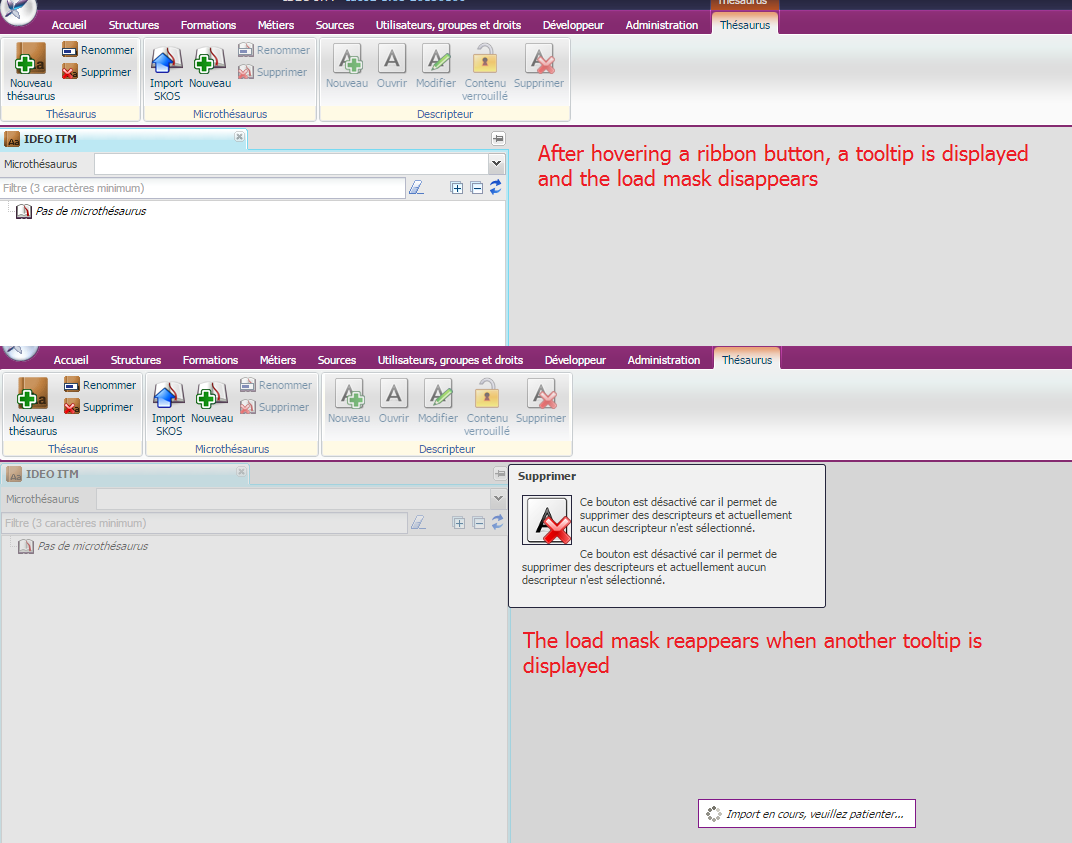Click the eraser clear-filter icon in unmasked panel
The image size is (1072, 843).
pos(417,187)
